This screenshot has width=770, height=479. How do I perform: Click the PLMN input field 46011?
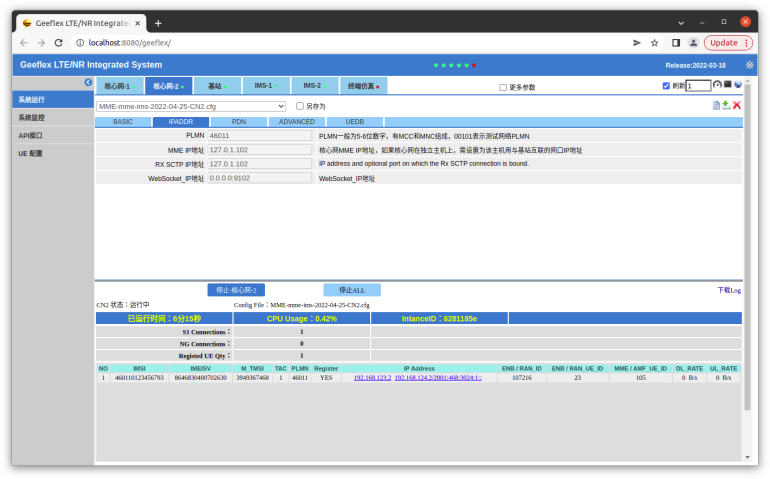260,136
